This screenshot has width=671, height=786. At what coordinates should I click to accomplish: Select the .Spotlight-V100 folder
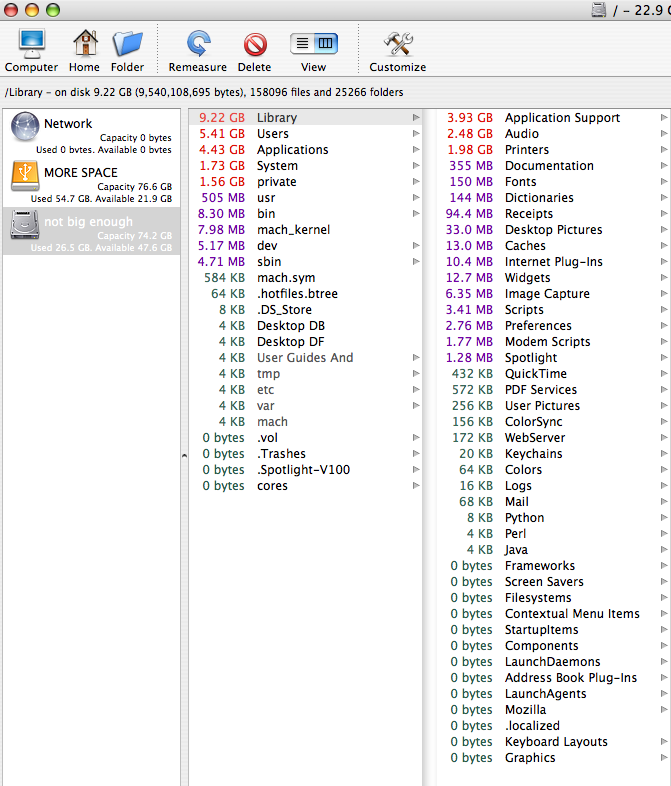tap(306, 470)
